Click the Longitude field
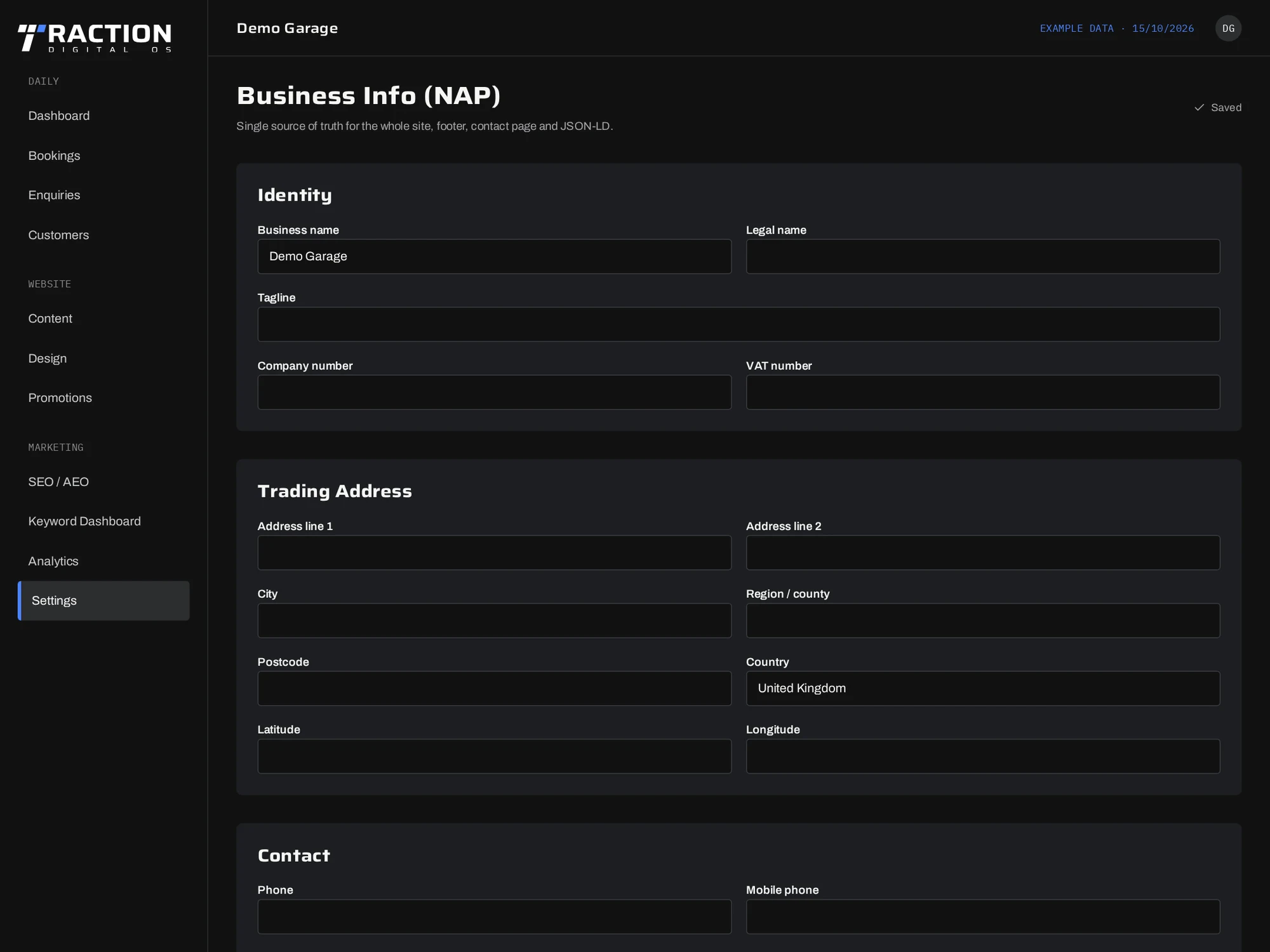Image resolution: width=1270 pixels, height=952 pixels. pos(983,757)
